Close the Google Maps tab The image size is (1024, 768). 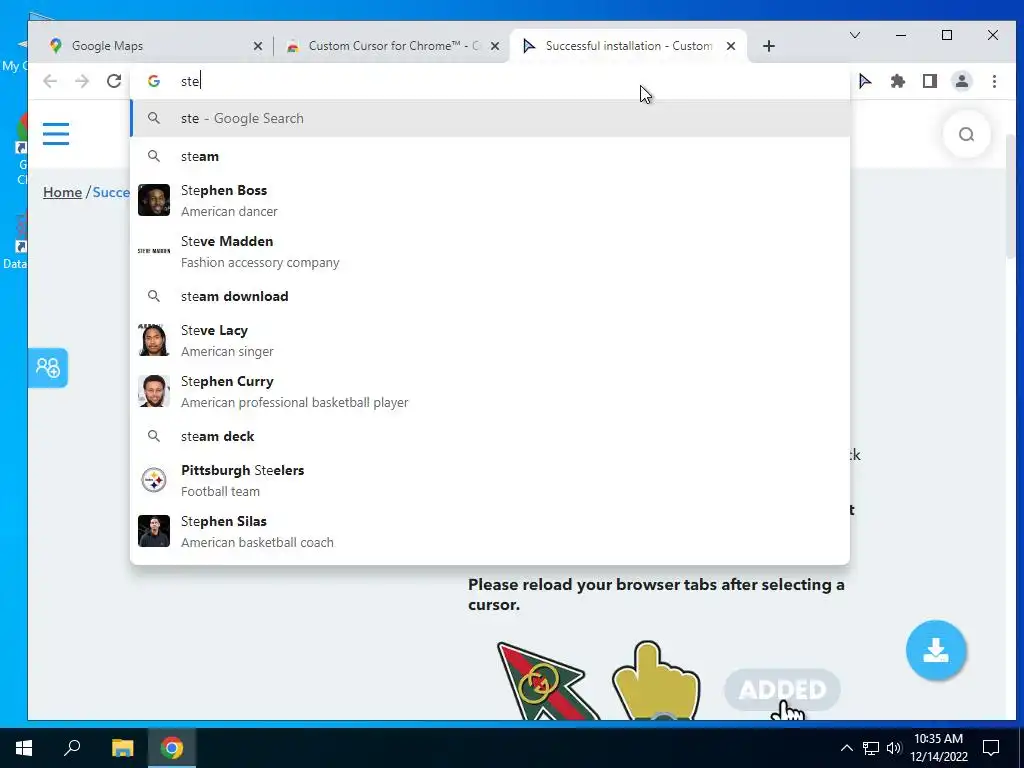pyautogui.click(x=258, y=46)
